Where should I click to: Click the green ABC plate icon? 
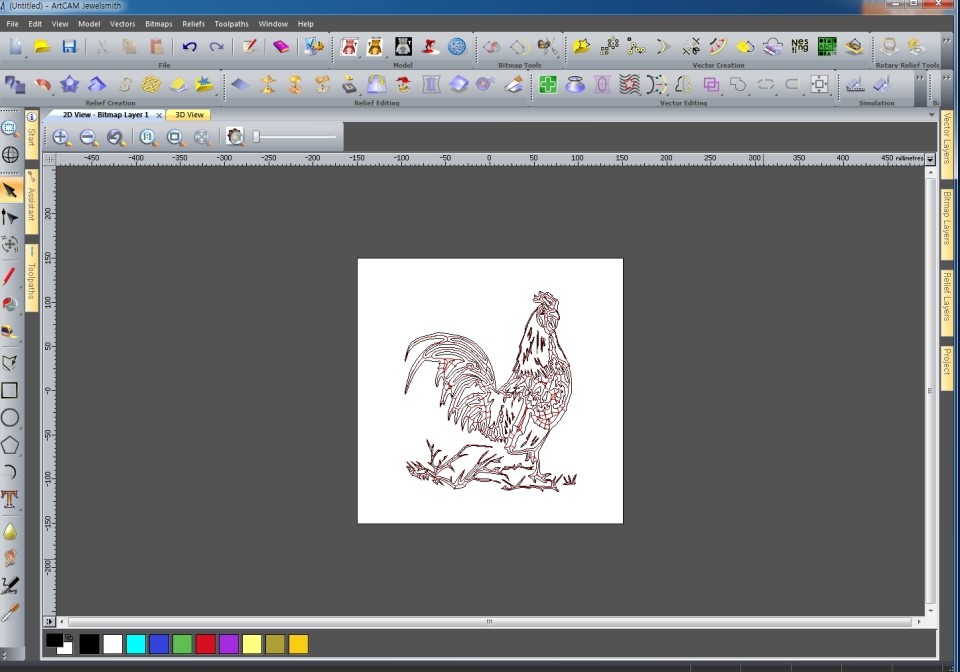[827, 47]
